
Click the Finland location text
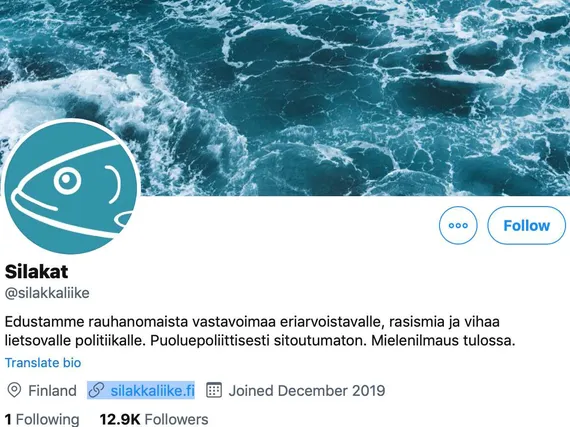pyautogui.click(x=52, y=391)
